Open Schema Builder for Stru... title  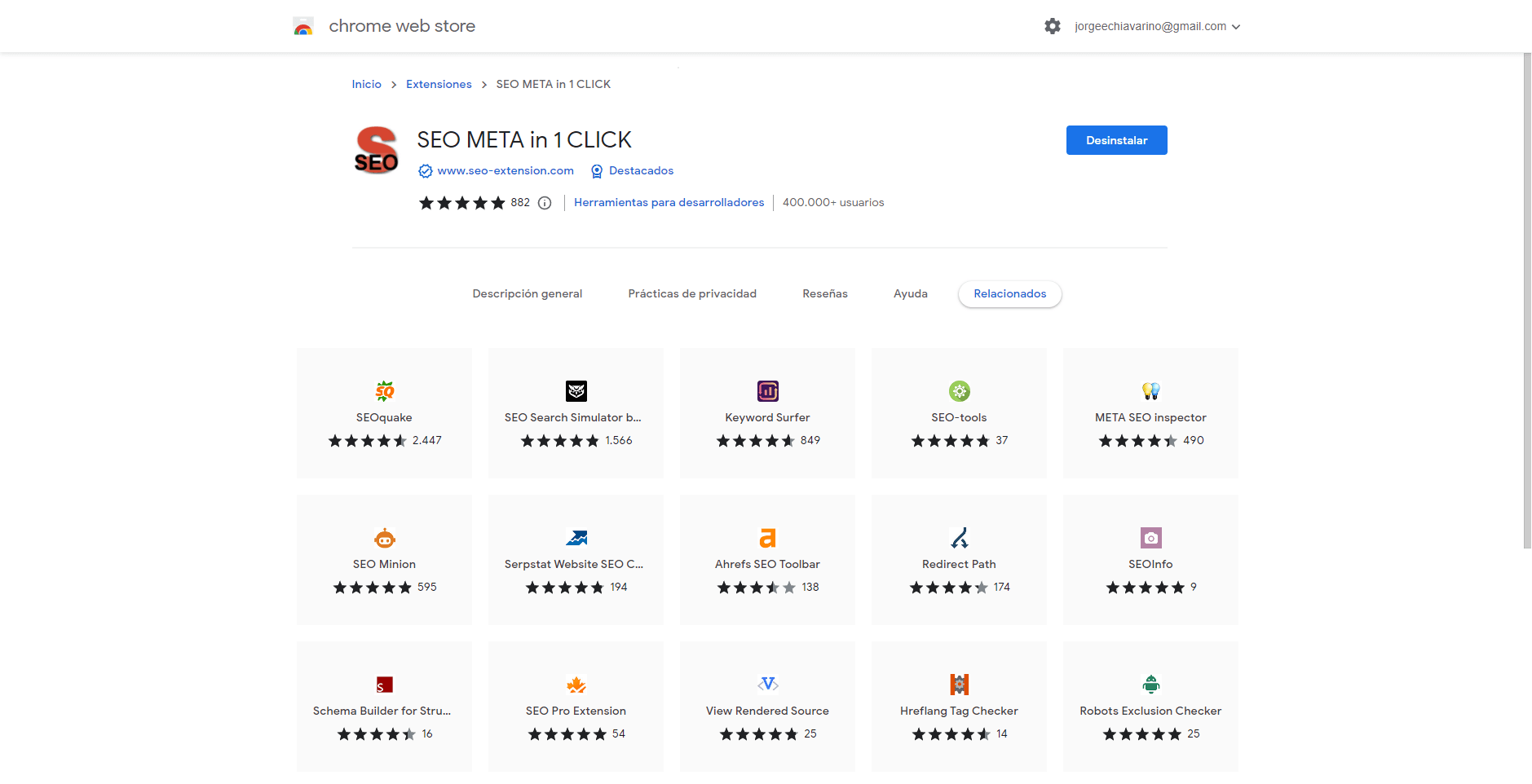[x=382, y=711]
